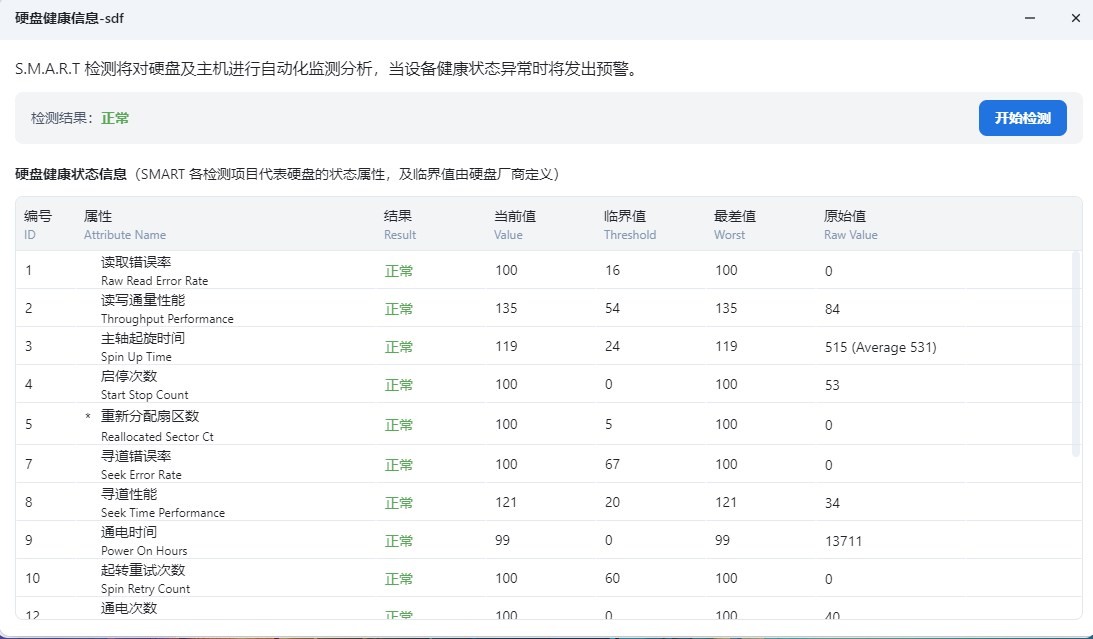Viewport: 1093px width, 639px height.
Task: Click the green 正常 detection result text
Action: point(115,118)
